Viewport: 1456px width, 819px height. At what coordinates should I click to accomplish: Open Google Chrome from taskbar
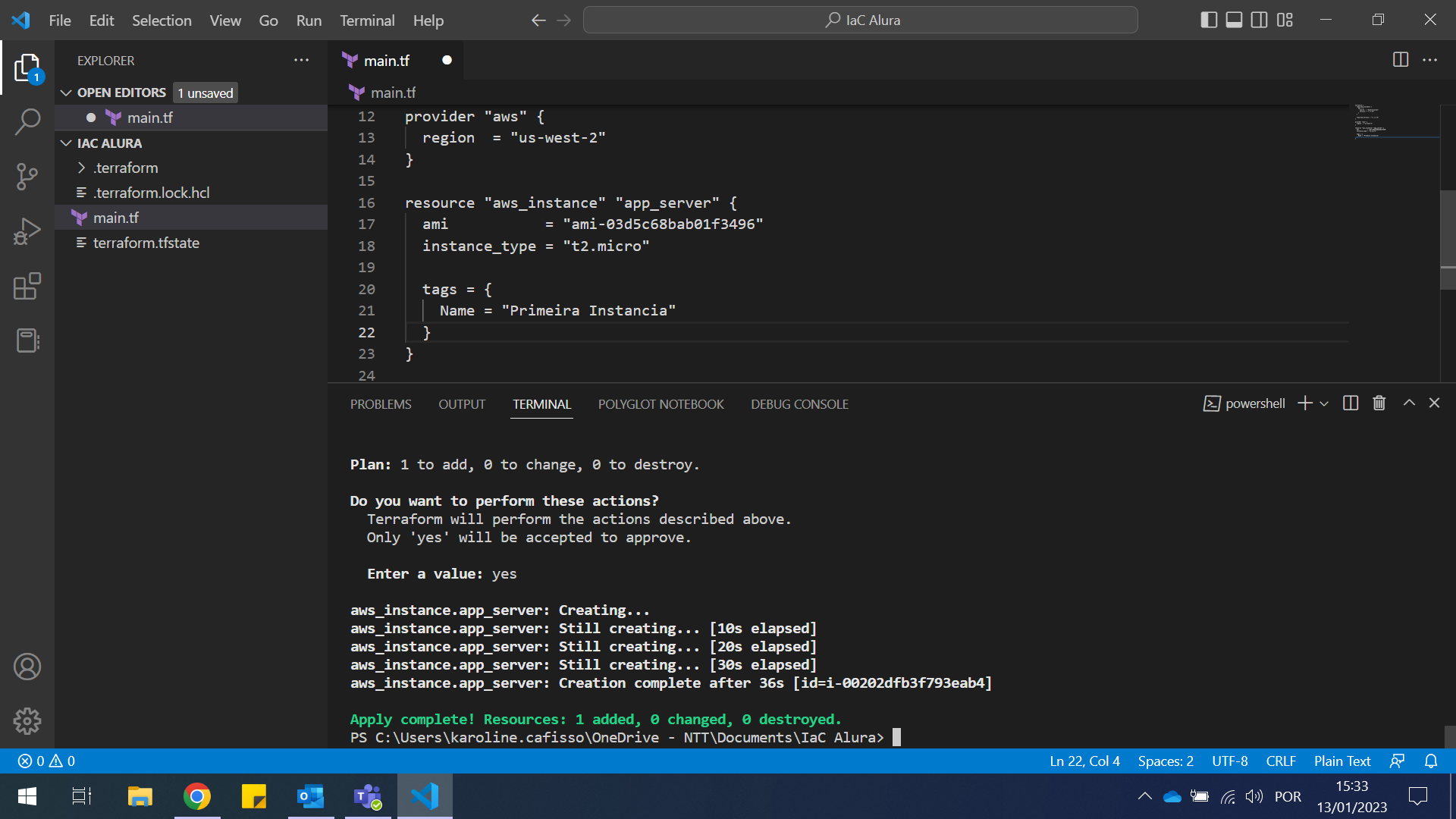point(197,796)
